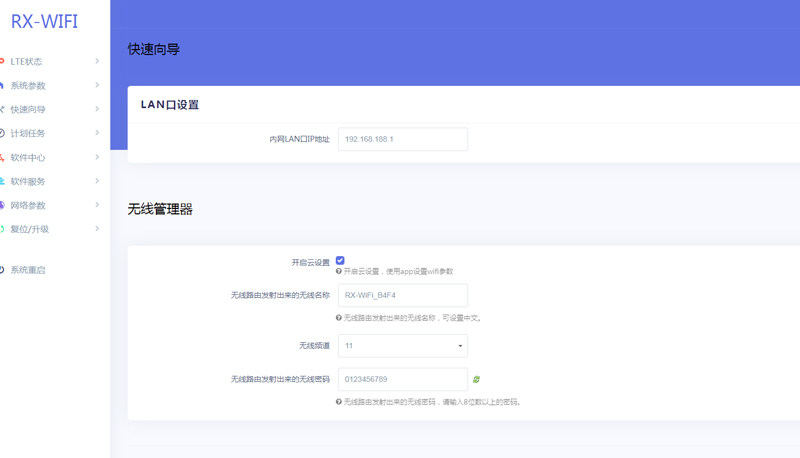This screenshot has height=458, width=800.
Task: Expand 系统参数 menu chevron
Action: (x=97, y=85)
